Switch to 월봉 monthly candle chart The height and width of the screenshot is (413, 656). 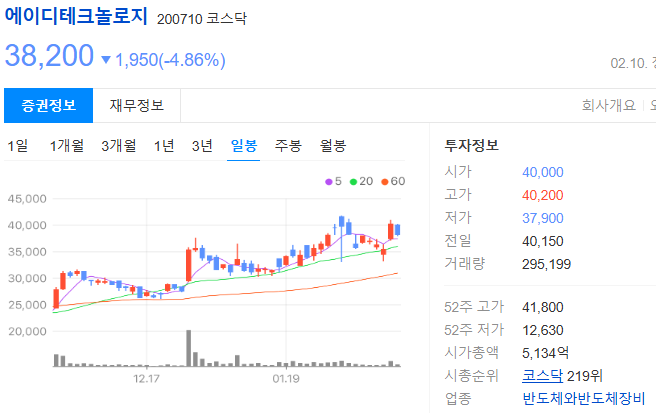pos(333,146)
